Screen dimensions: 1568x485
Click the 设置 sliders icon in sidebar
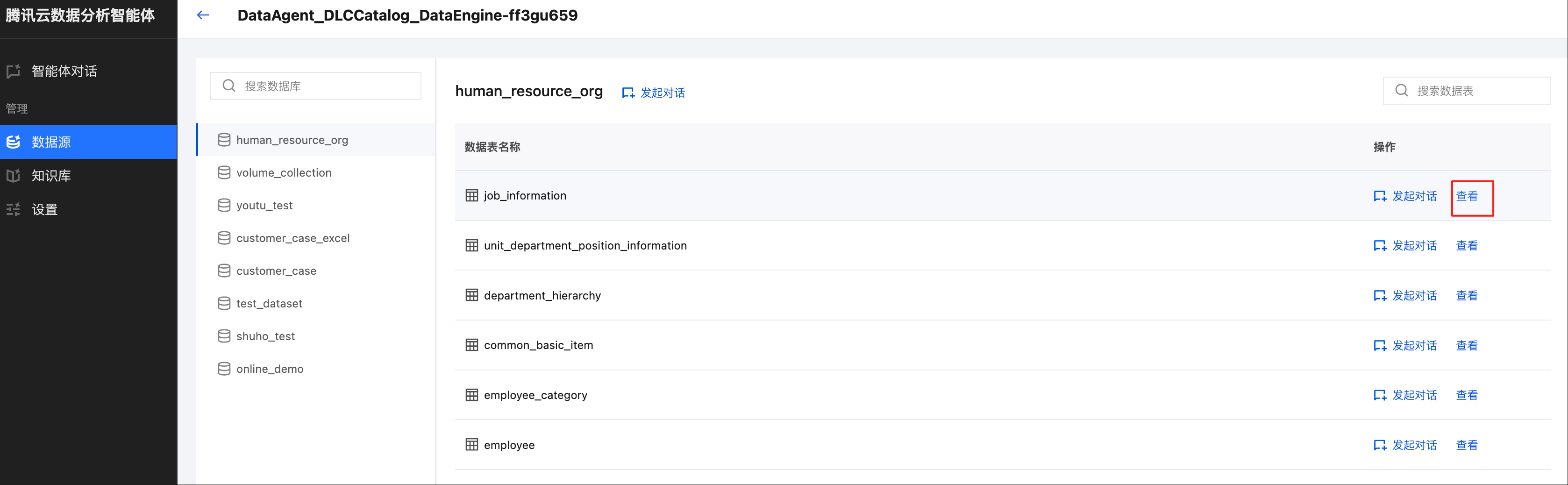coord(14,209)
